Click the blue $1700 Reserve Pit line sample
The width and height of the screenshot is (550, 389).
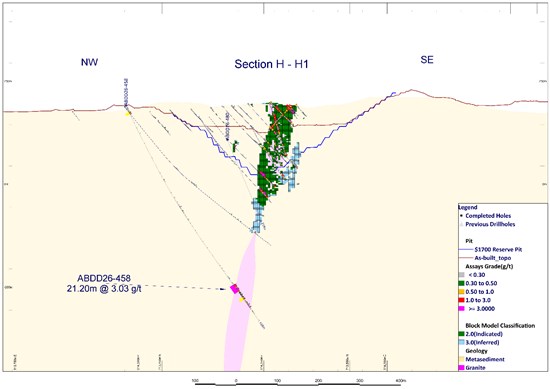[x=466, y=250]
